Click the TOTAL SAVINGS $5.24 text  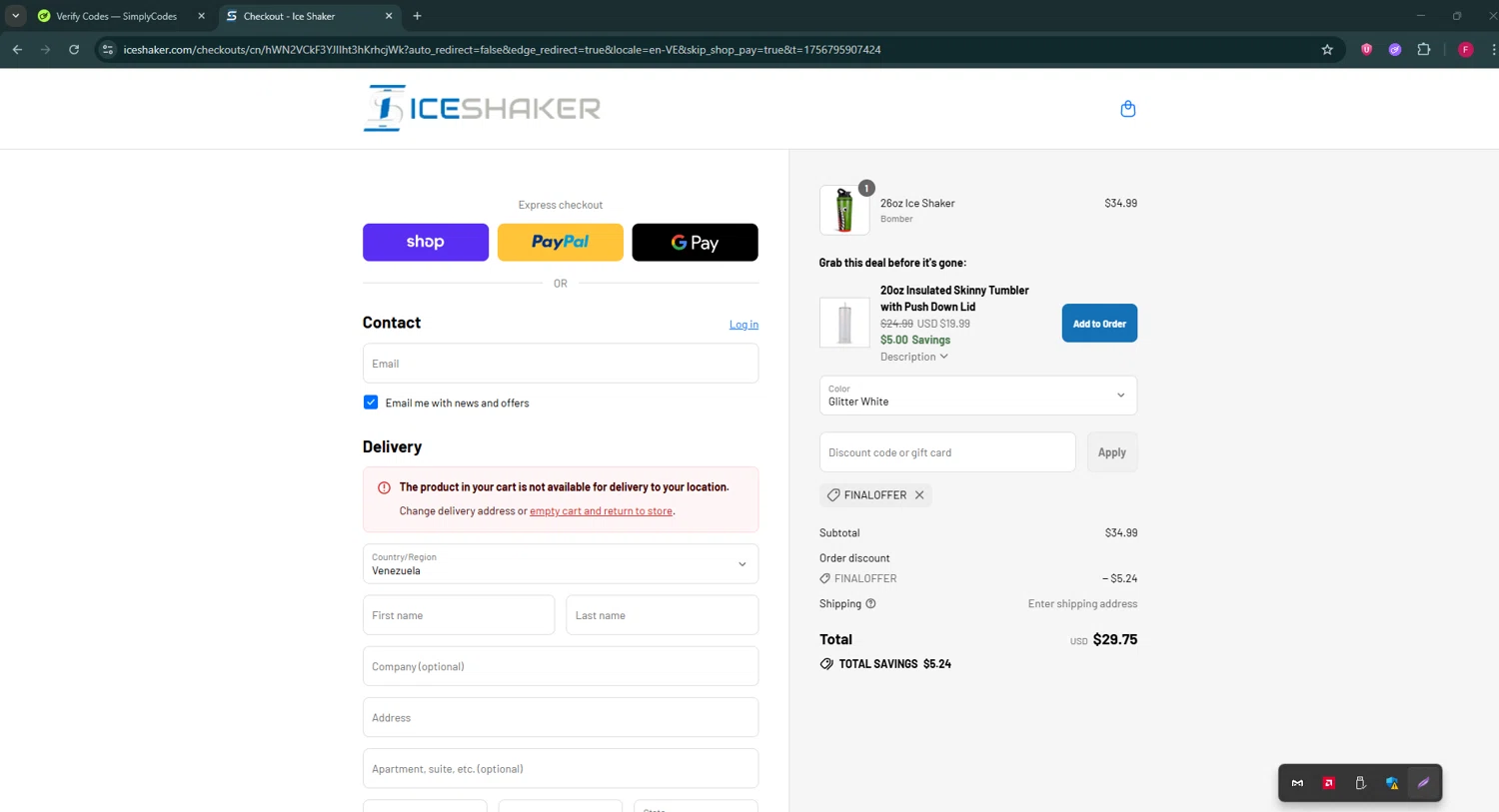pyautogui.click(x=894, y=664)
